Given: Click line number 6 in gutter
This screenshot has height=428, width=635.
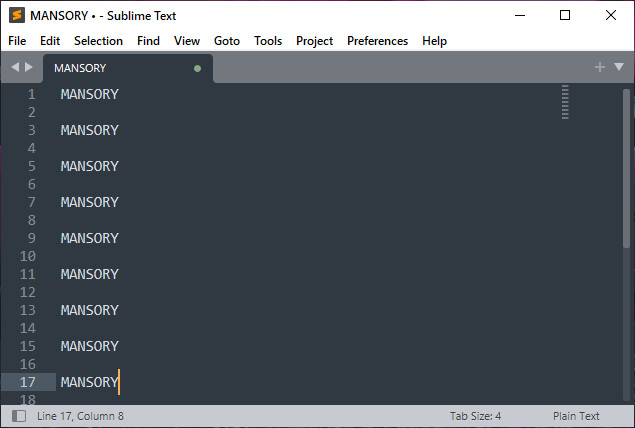Looking at the screenshot, I should coord(32,184).
